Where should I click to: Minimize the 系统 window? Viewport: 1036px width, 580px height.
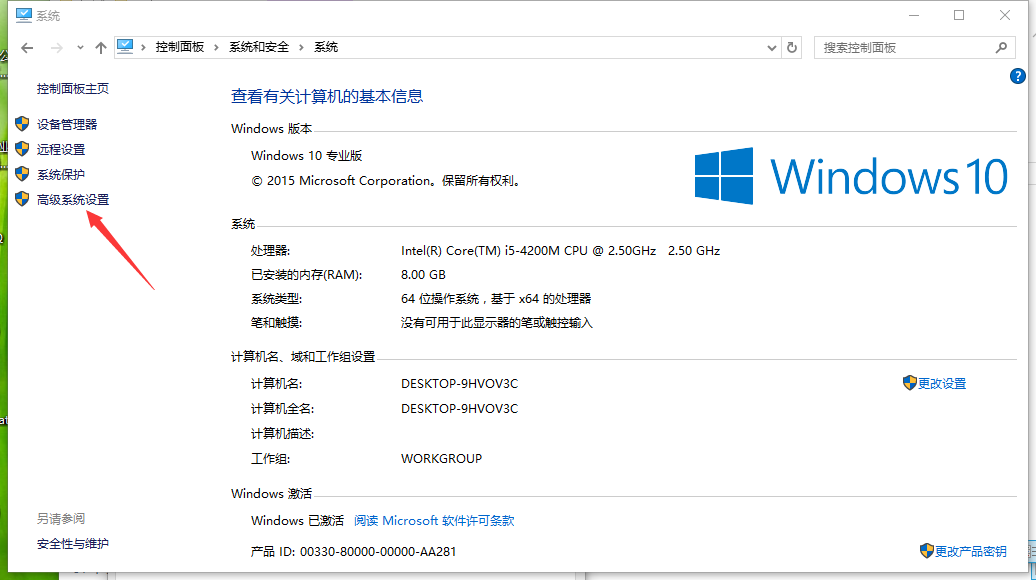tap(914, 15)
